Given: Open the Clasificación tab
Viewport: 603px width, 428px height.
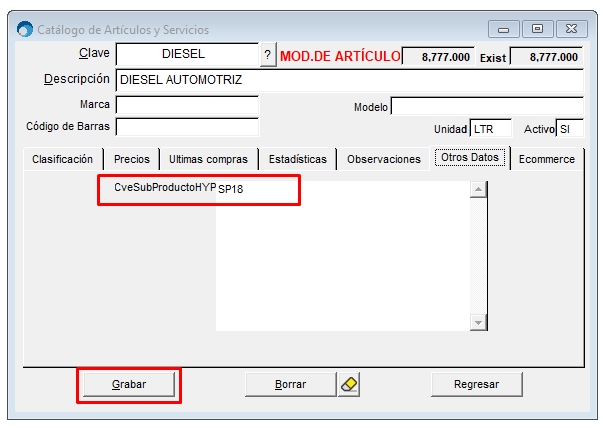Looking at the screenshot, I should tap(62, 159).
